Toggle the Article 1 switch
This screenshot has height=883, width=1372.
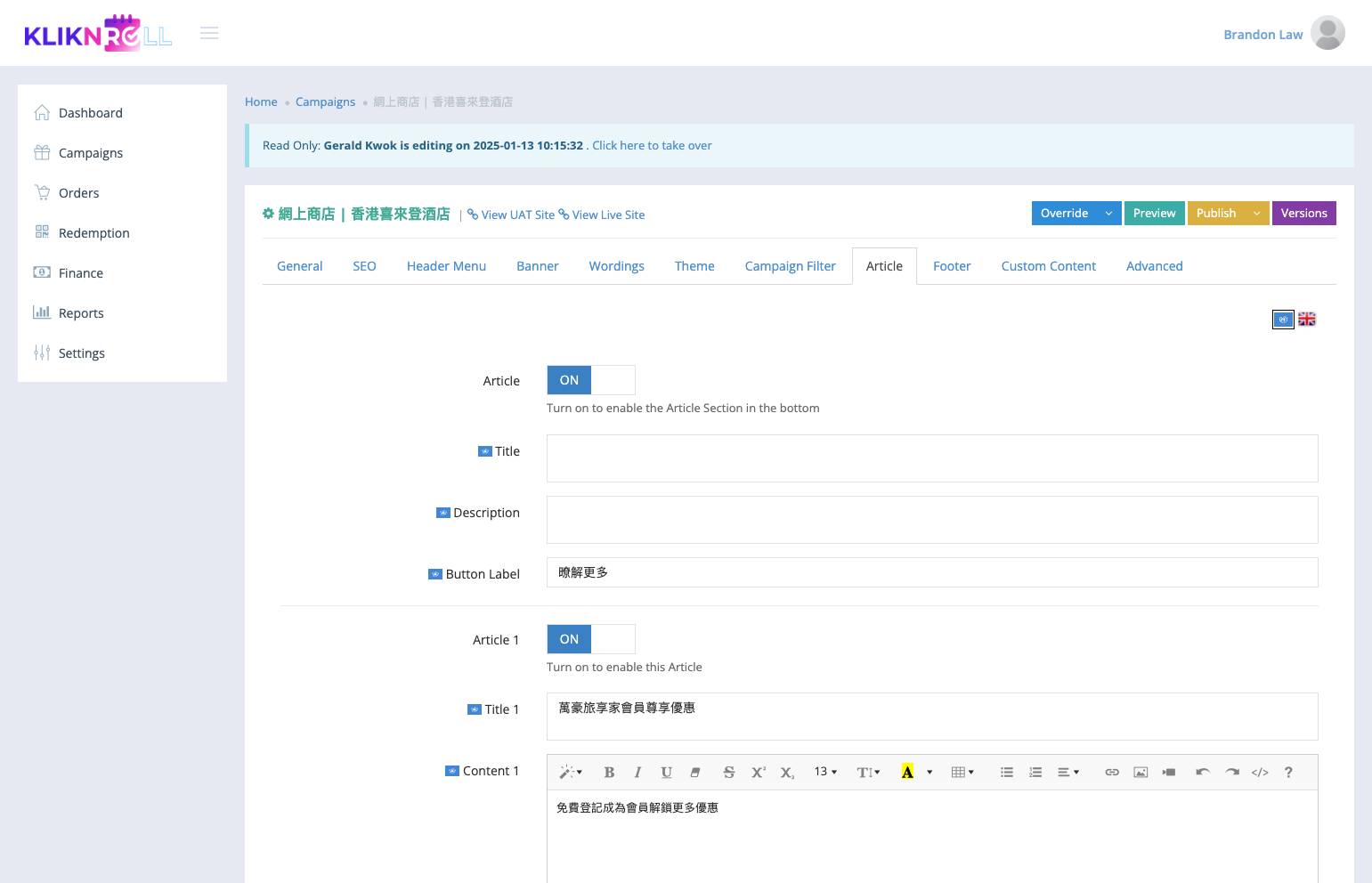(591, 639)
